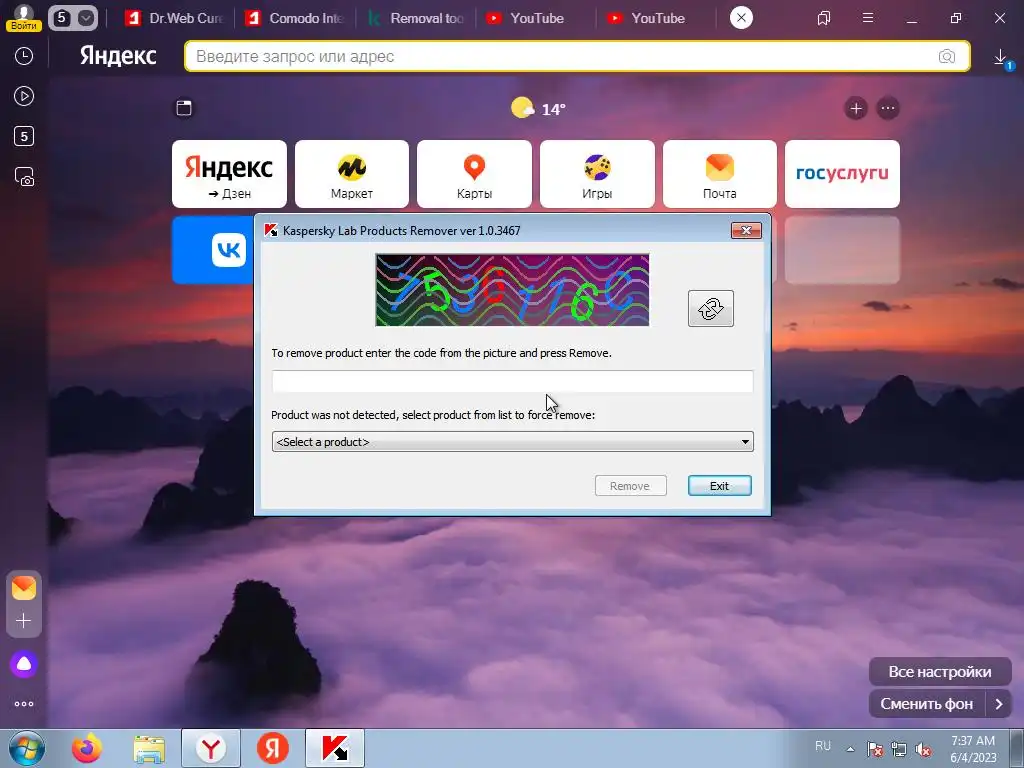Open the госуслуги tile
Image resolution: width=1024 pixels, height=768 pixels.
[x=842, y=174]
